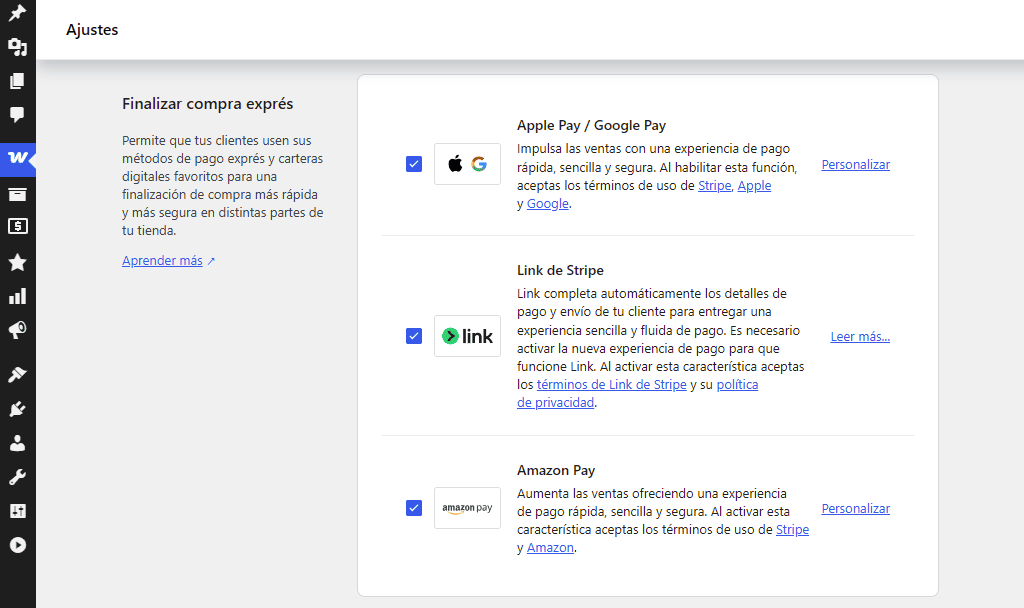The height and width of the screenshot is (608, 1024).
Task: Open Settings via the sliders icon
Action: (18, 511)
